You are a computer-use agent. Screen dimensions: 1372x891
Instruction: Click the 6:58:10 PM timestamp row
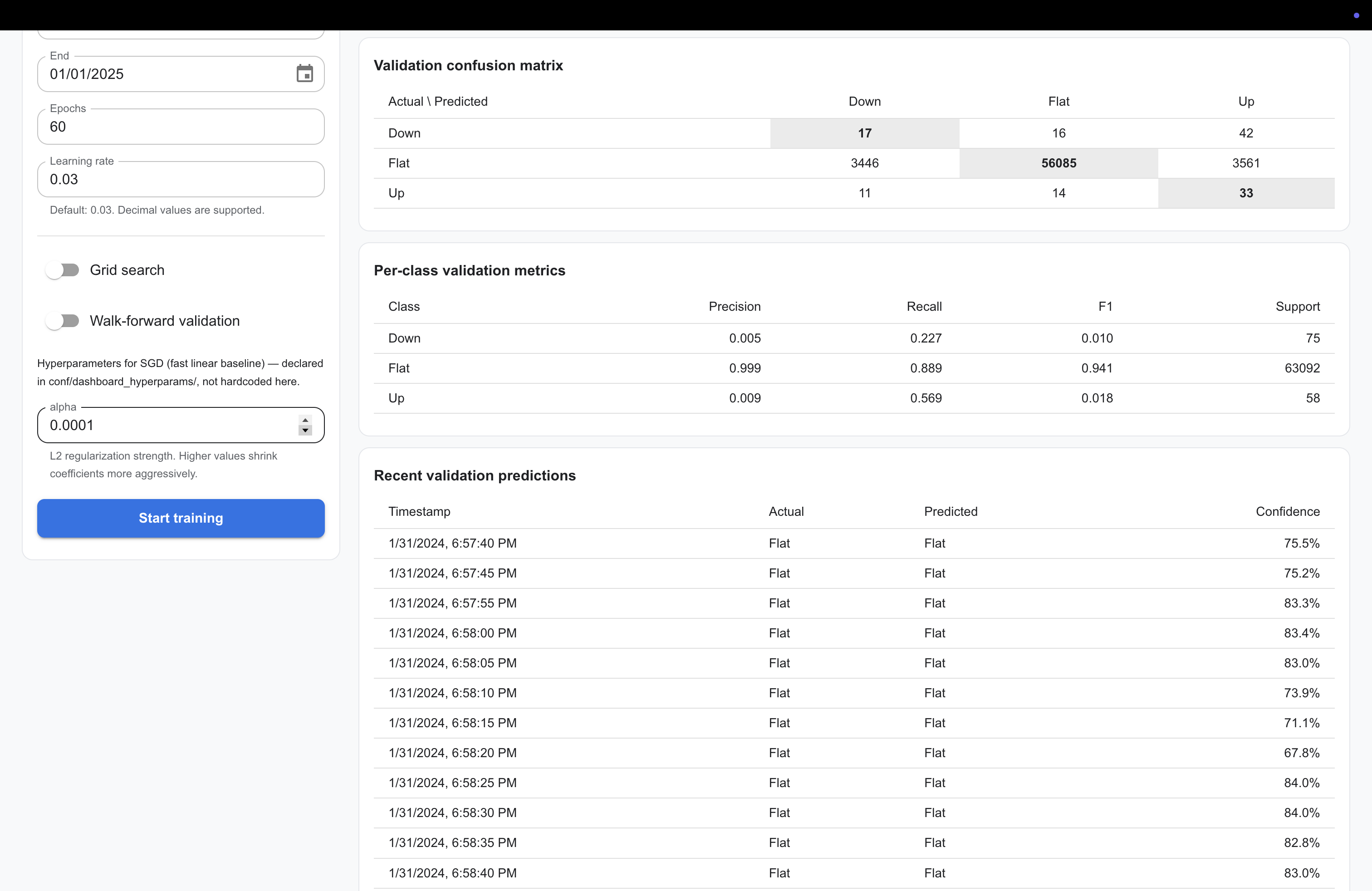coord(452,693)
